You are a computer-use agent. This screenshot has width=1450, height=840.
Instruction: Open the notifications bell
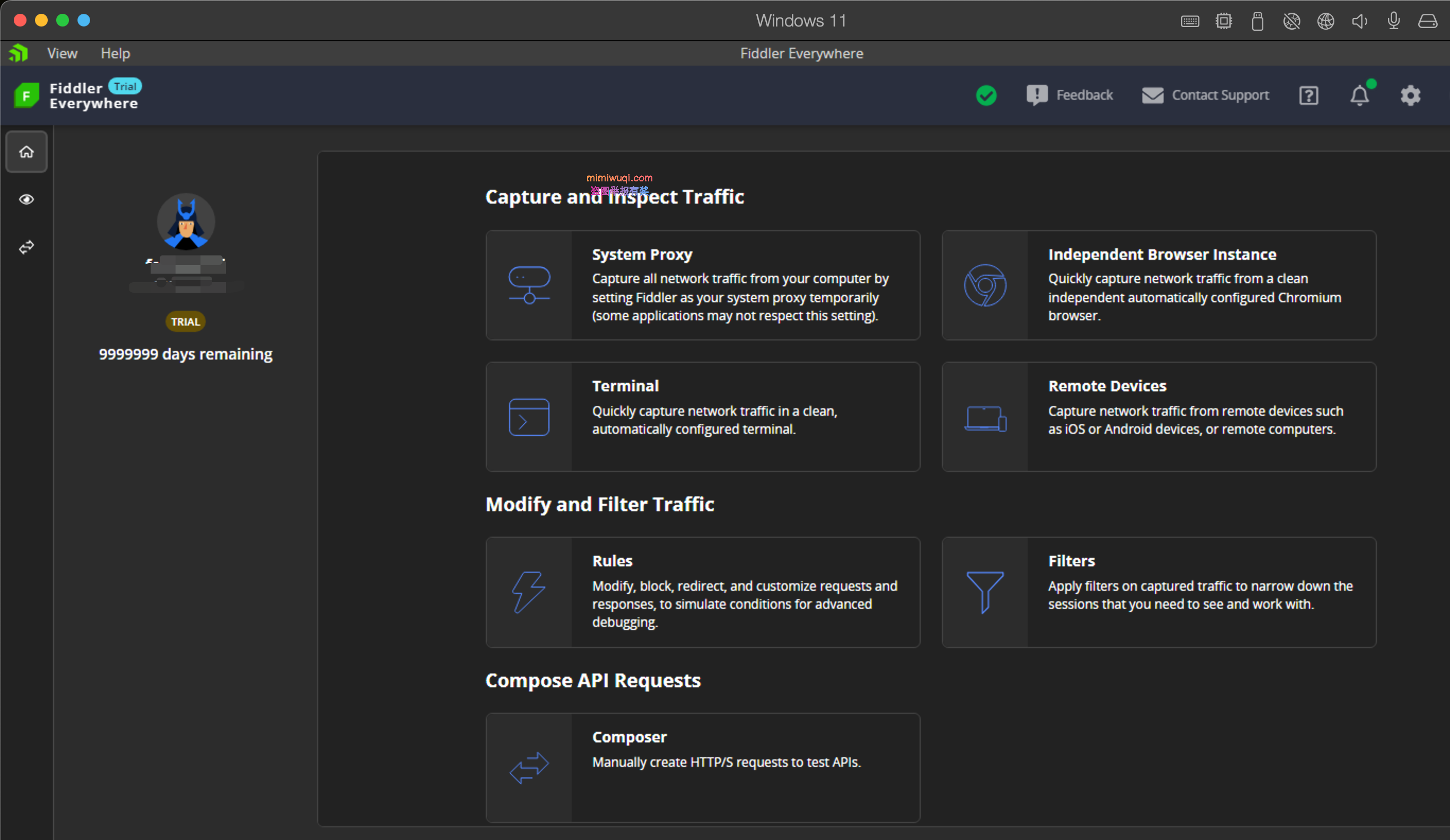point(1360,95)
